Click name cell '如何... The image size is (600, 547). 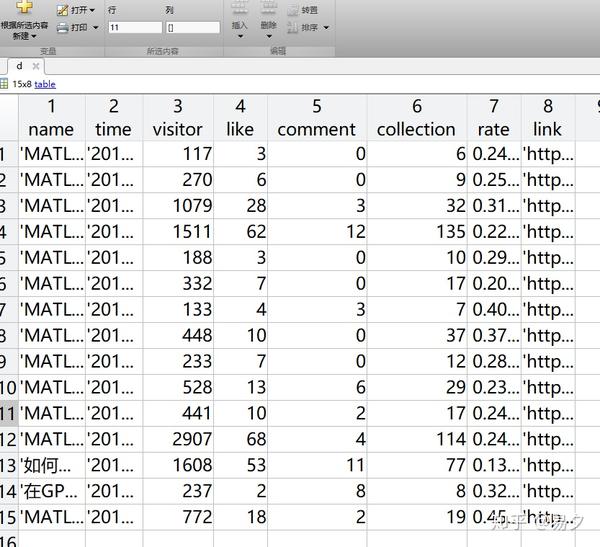(52, 465)
